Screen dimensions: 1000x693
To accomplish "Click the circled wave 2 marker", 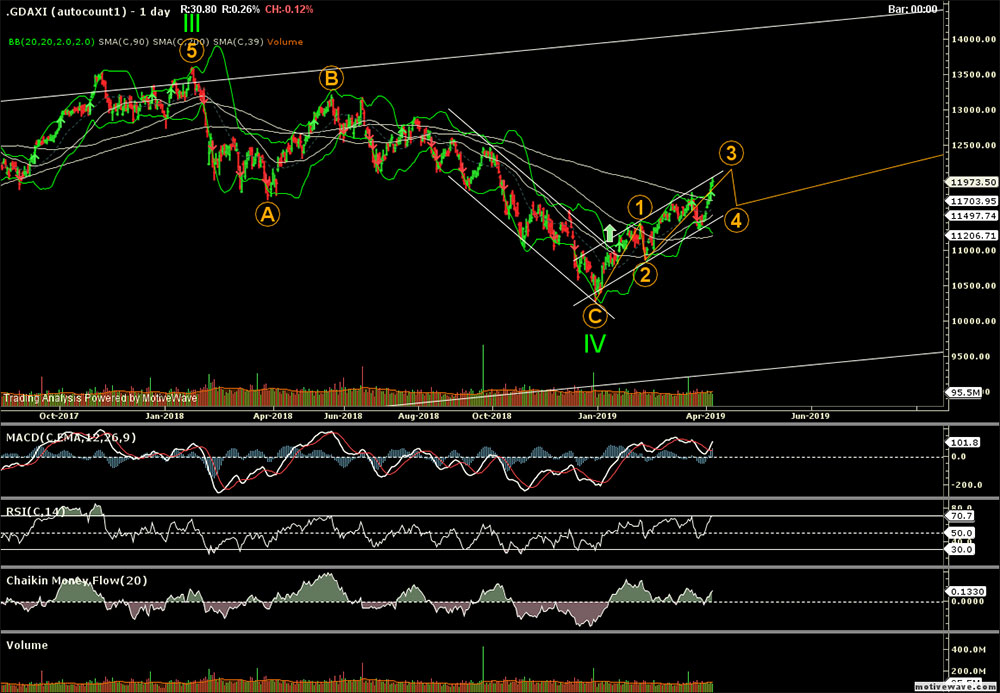I will (646, 275).
